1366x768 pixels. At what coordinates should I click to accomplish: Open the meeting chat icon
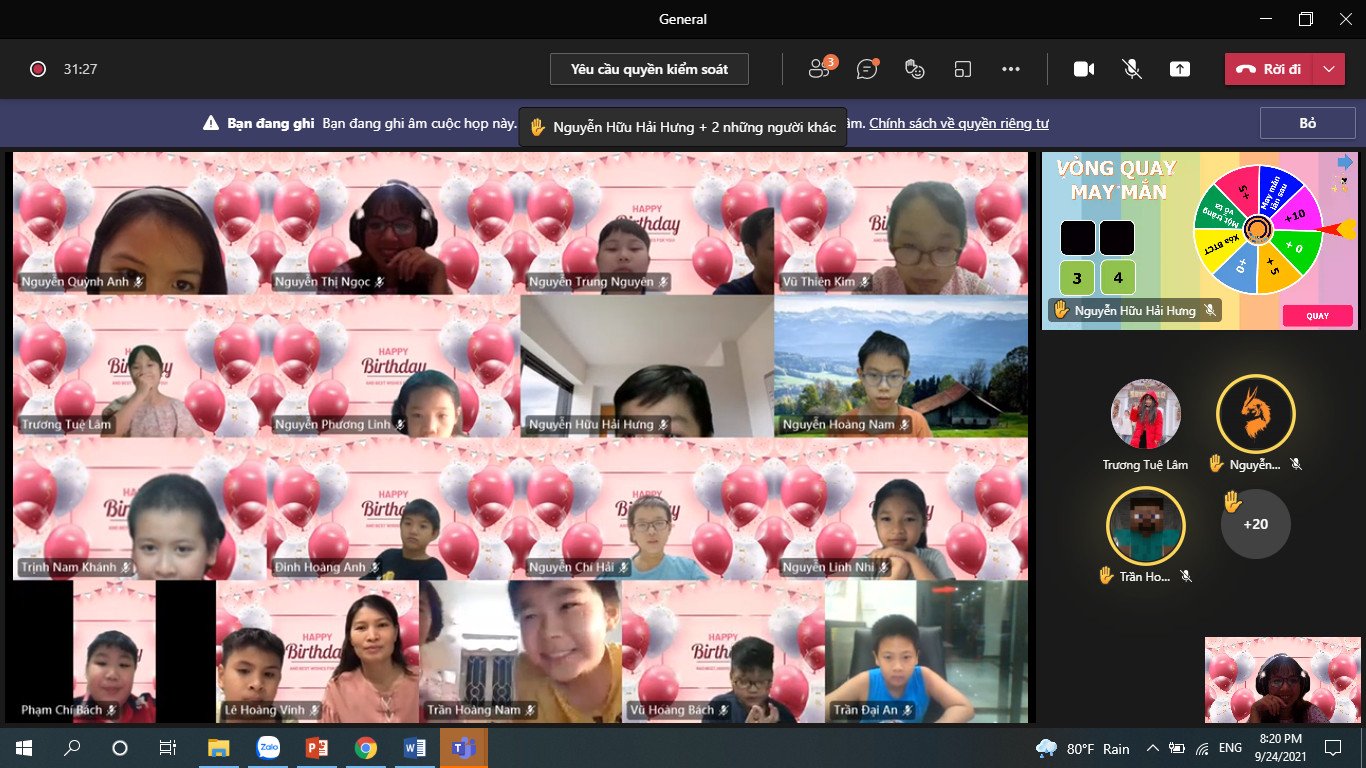tap(867, 69)
